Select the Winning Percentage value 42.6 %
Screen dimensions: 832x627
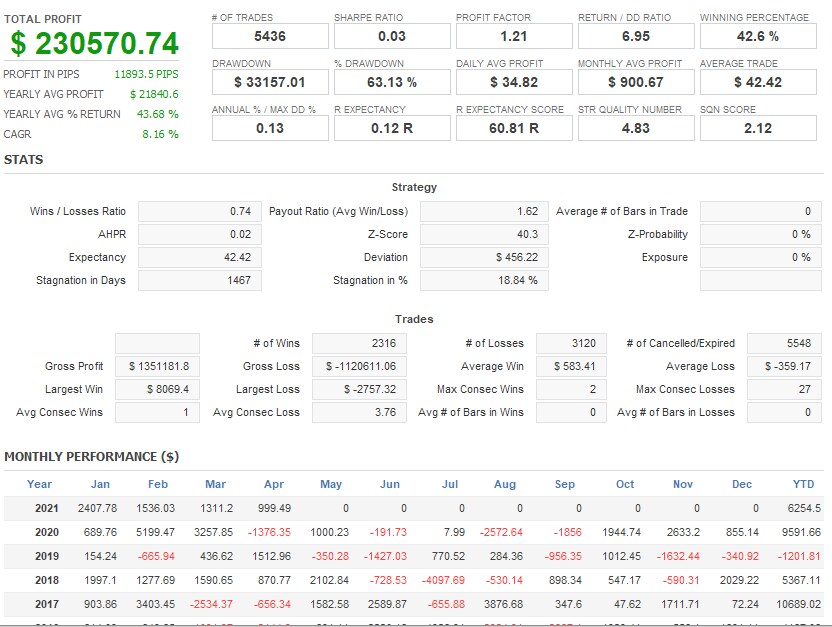point(758,37)
